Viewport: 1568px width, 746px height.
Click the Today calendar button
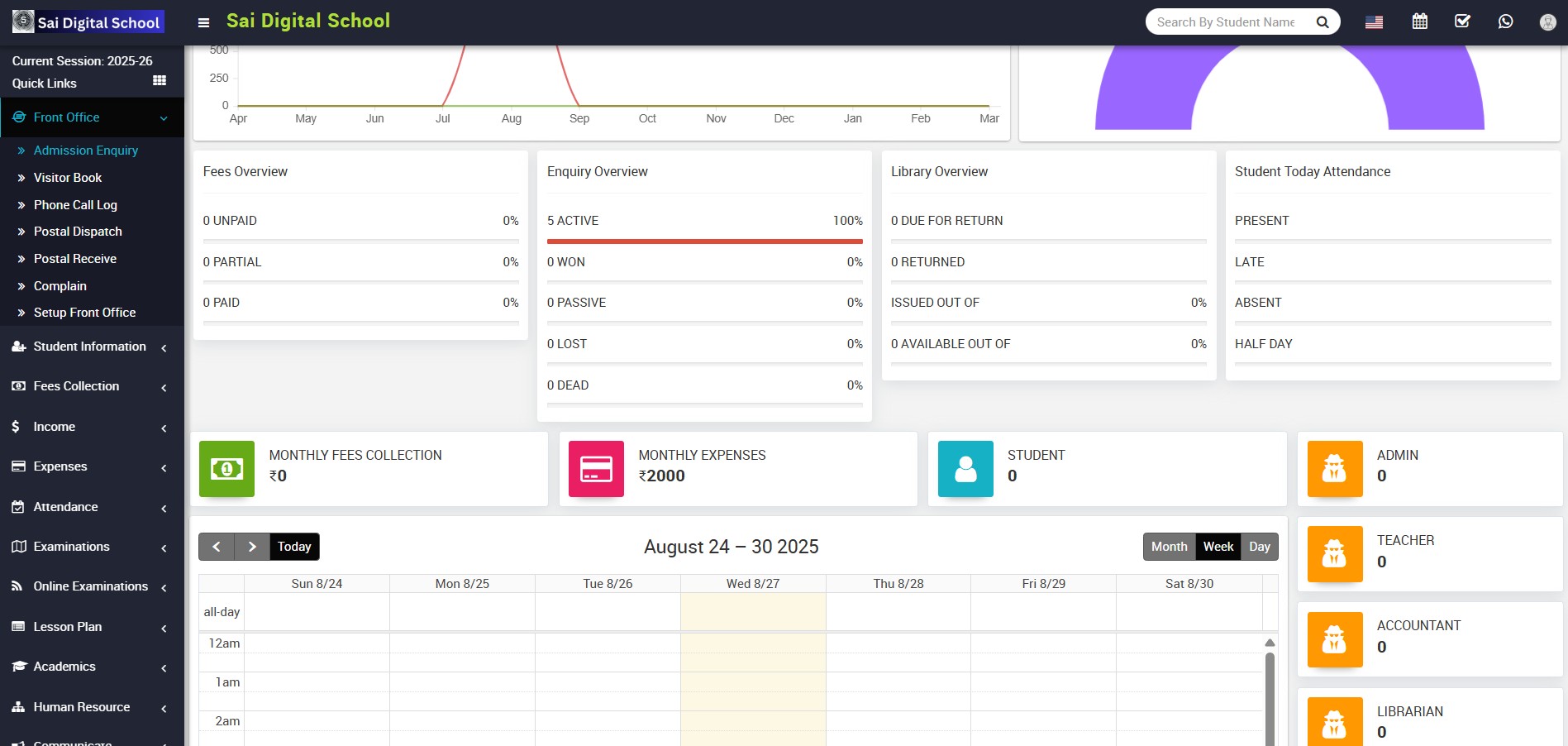click(294, 547)
